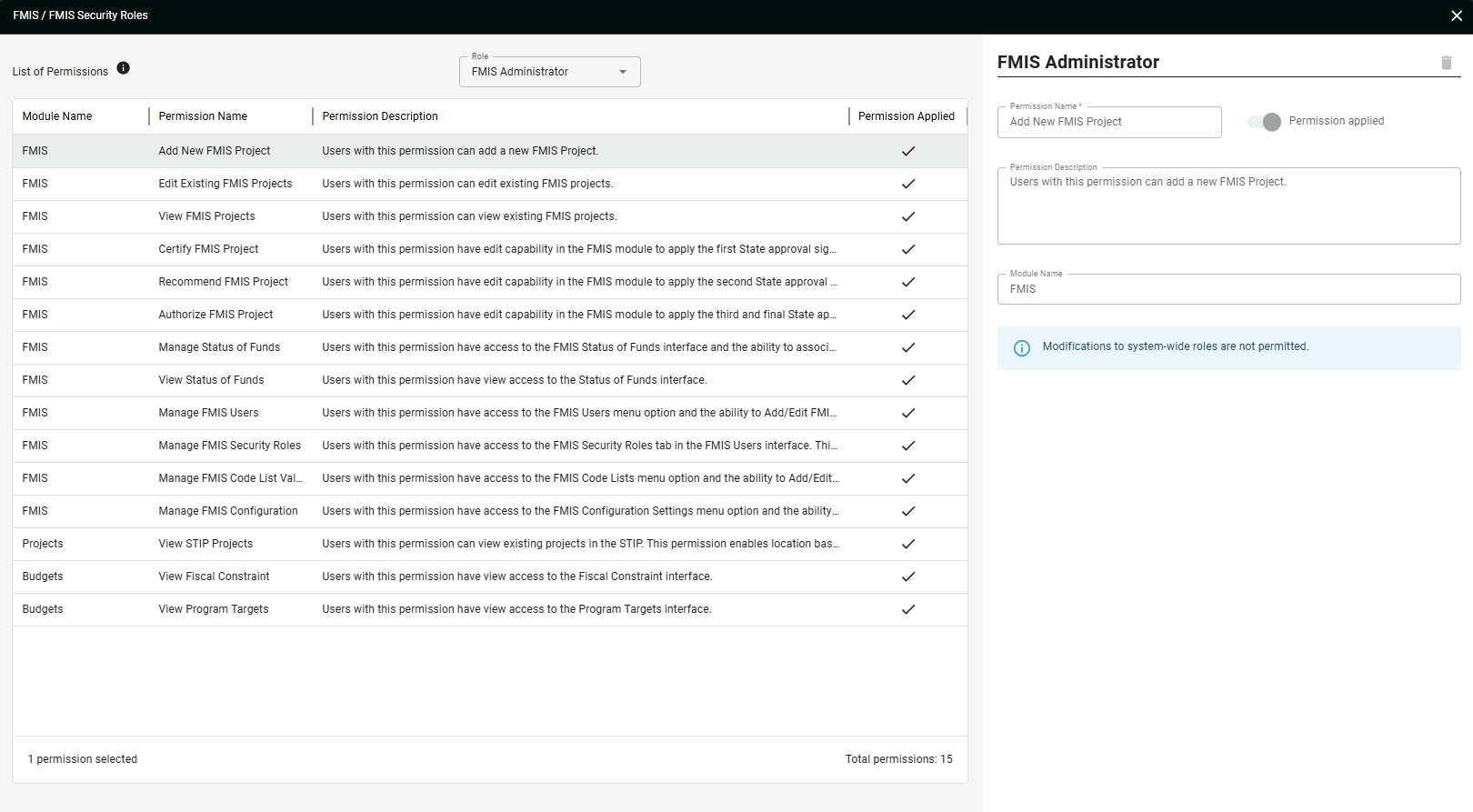Click the Permission Name input field
The height and width of the screenshot is (812, 1473).
coord(1109,122)
